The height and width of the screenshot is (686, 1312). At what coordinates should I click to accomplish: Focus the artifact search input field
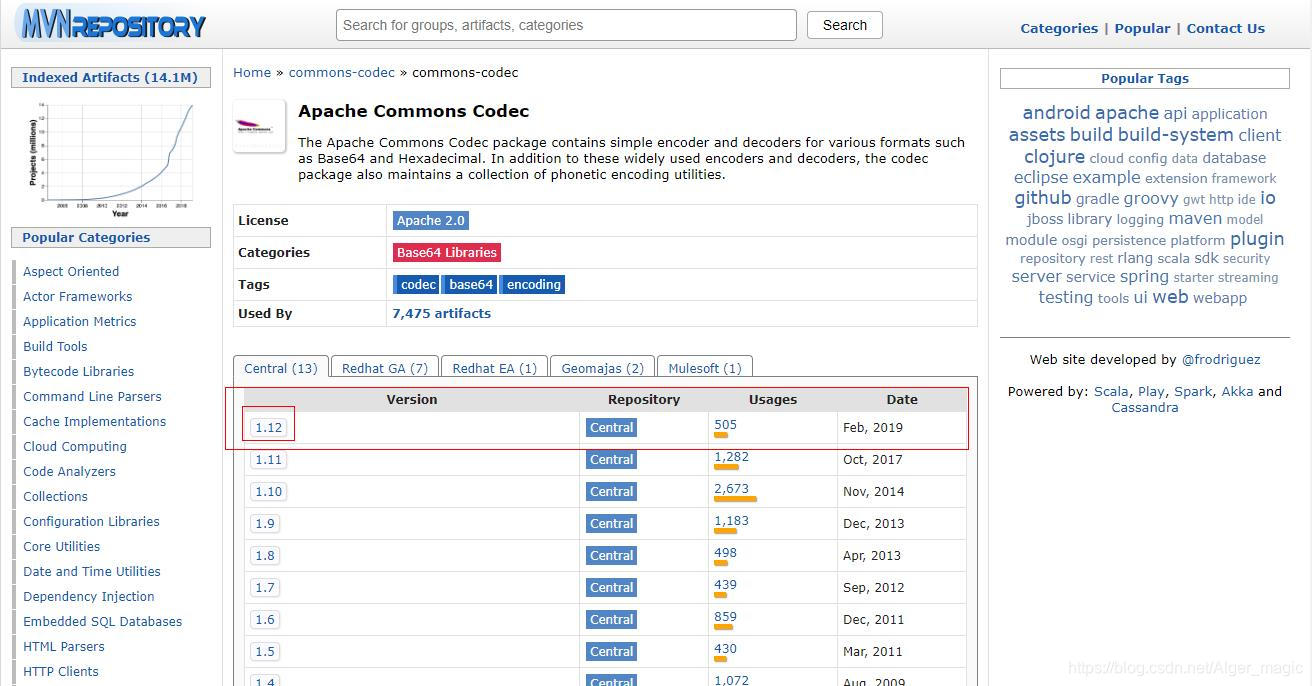[x=566, y=25]
